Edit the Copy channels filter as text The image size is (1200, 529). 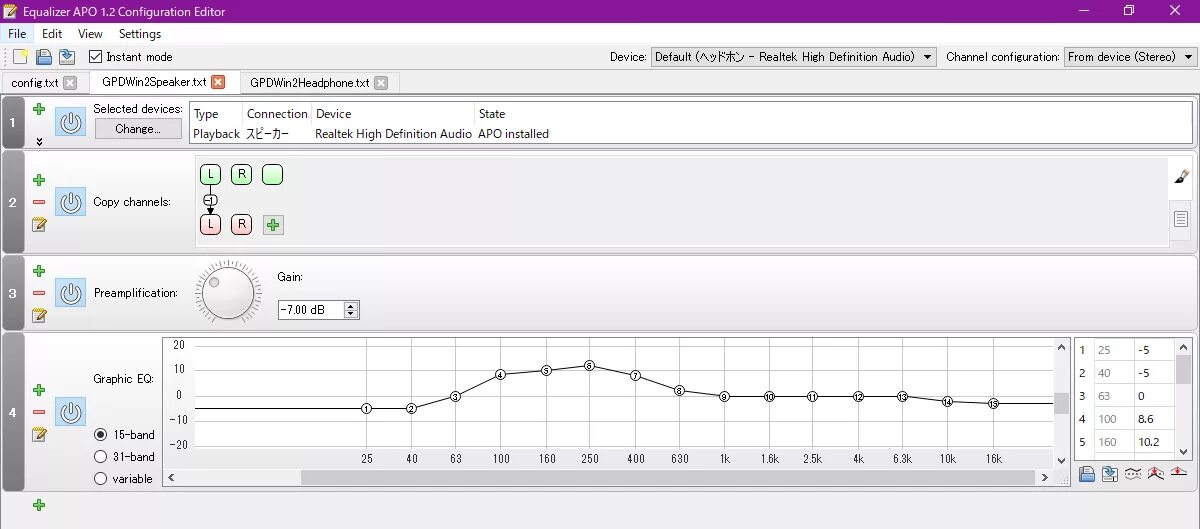coord(39,224)
